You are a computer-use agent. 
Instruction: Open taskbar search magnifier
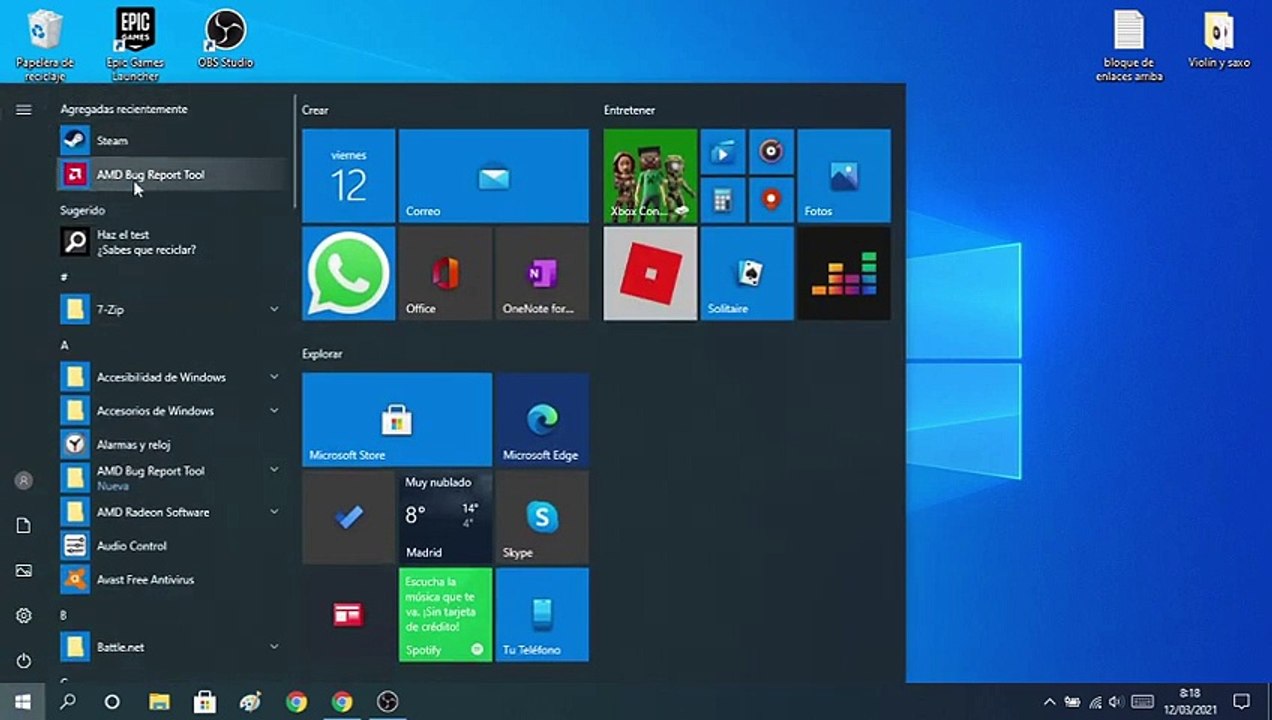coord(68,702)
